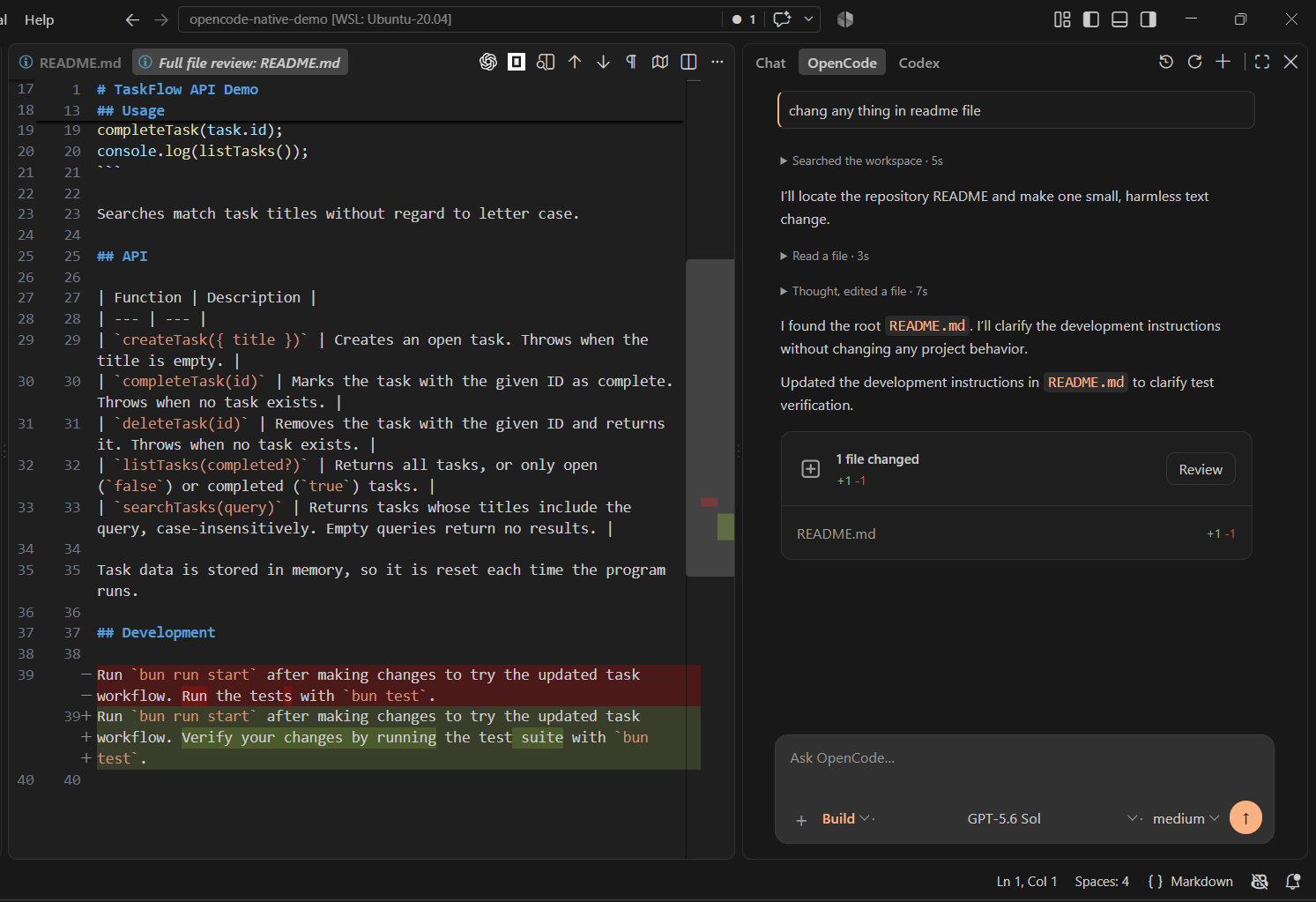Click the plus attach icon beside Build

(801, 820)
